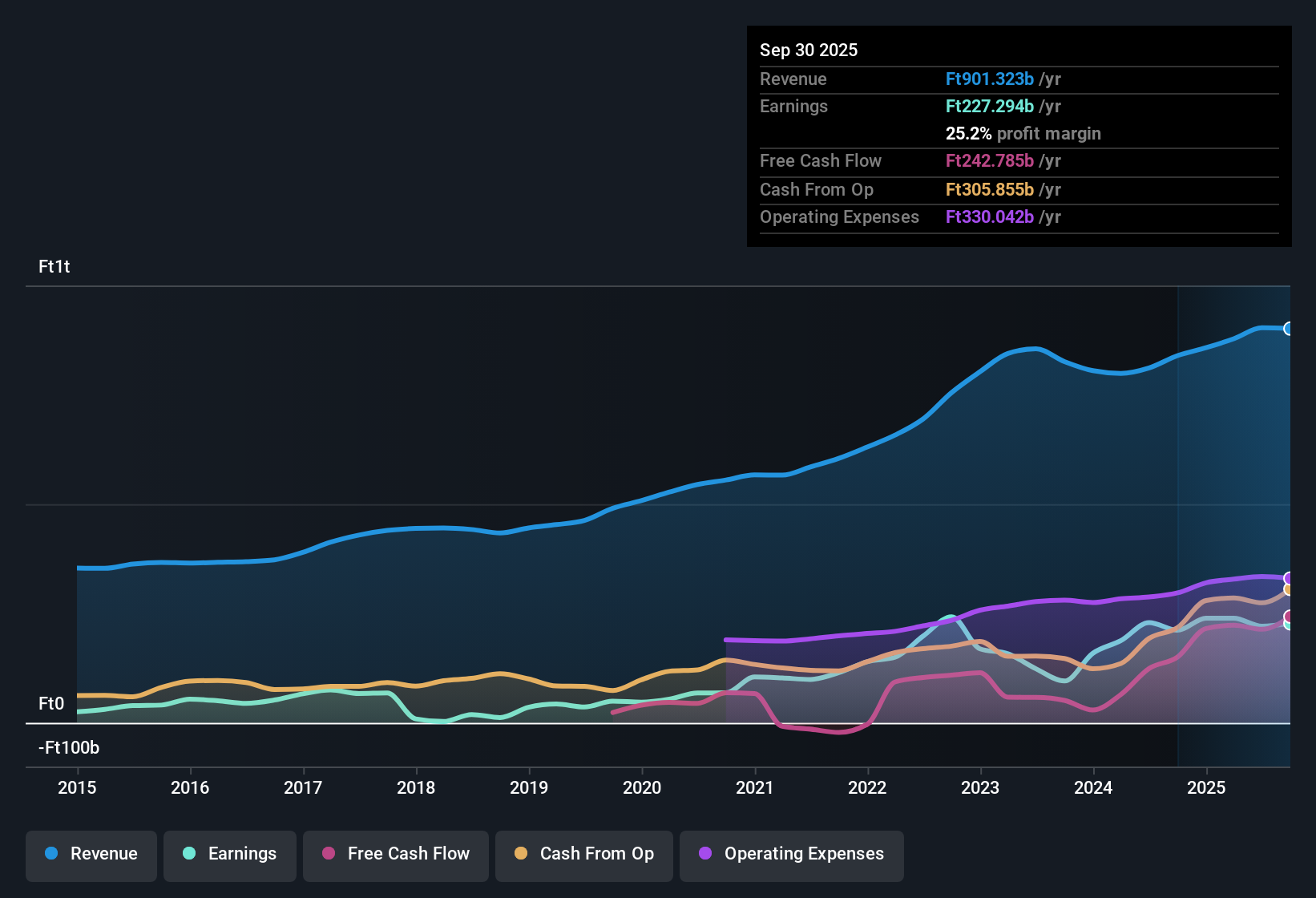Select the Cash From Op legend label
Viewport: 1316px width, 898px height.
596,854
